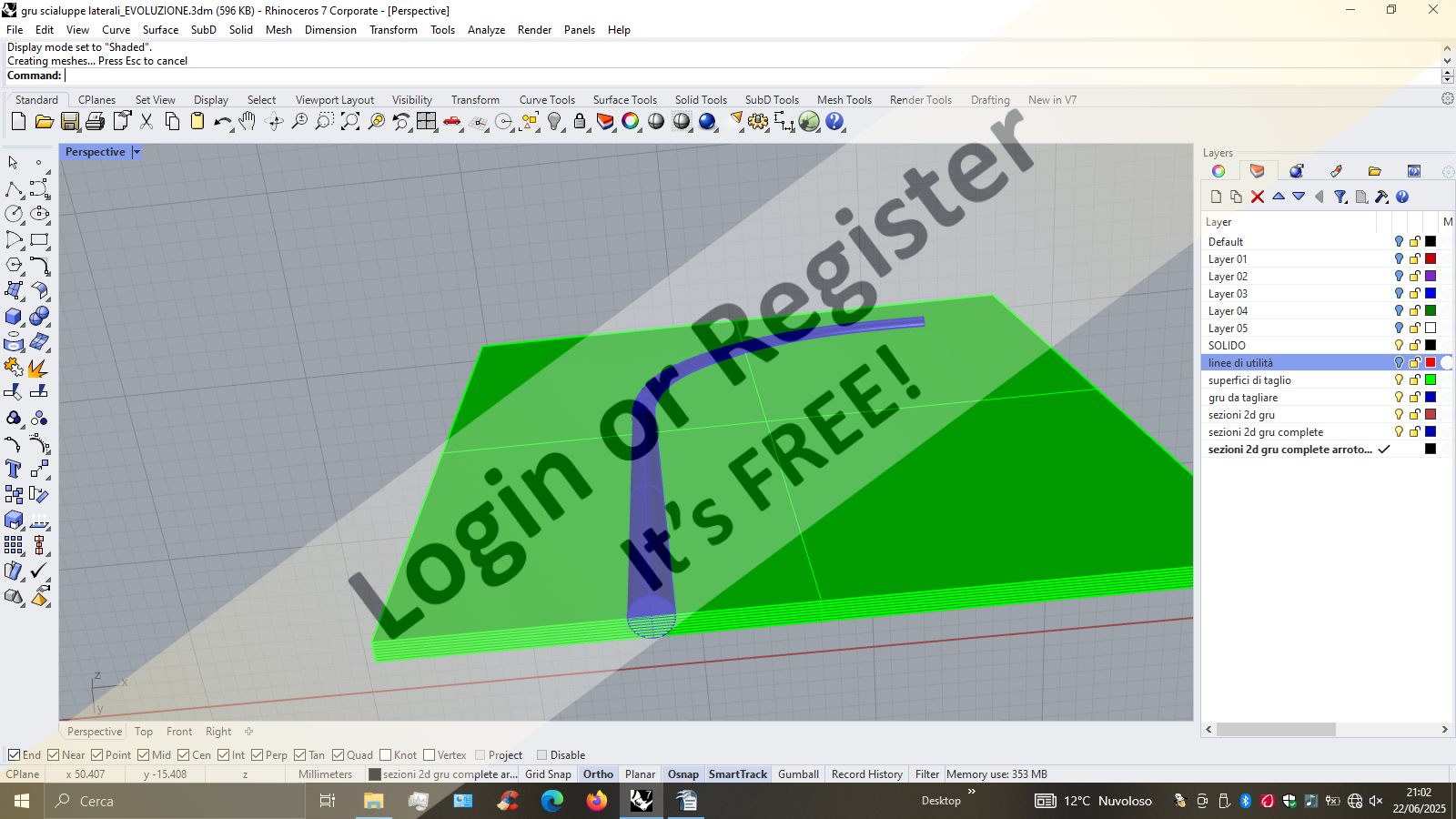
Task: Click the green color swatch of Layer 04
Action: click(x=1431, y=311)
